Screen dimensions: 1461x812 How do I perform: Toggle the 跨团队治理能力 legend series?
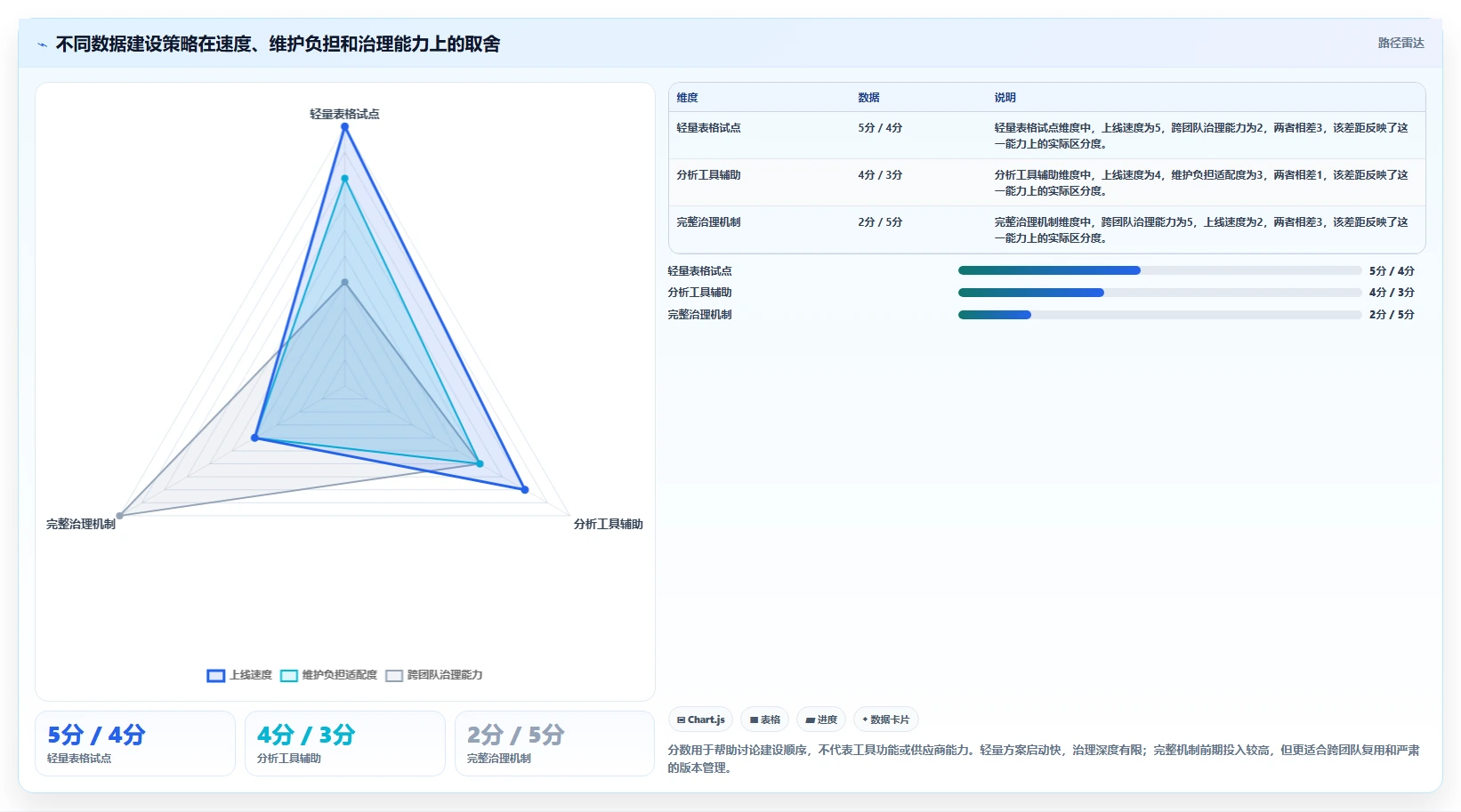[434, 675]
